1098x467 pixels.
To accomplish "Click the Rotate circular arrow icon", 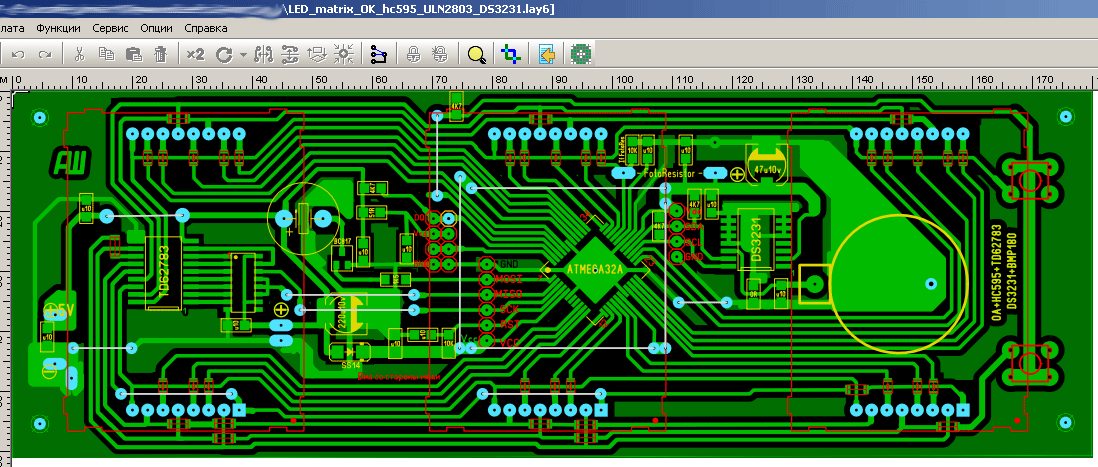I will 224,54.
